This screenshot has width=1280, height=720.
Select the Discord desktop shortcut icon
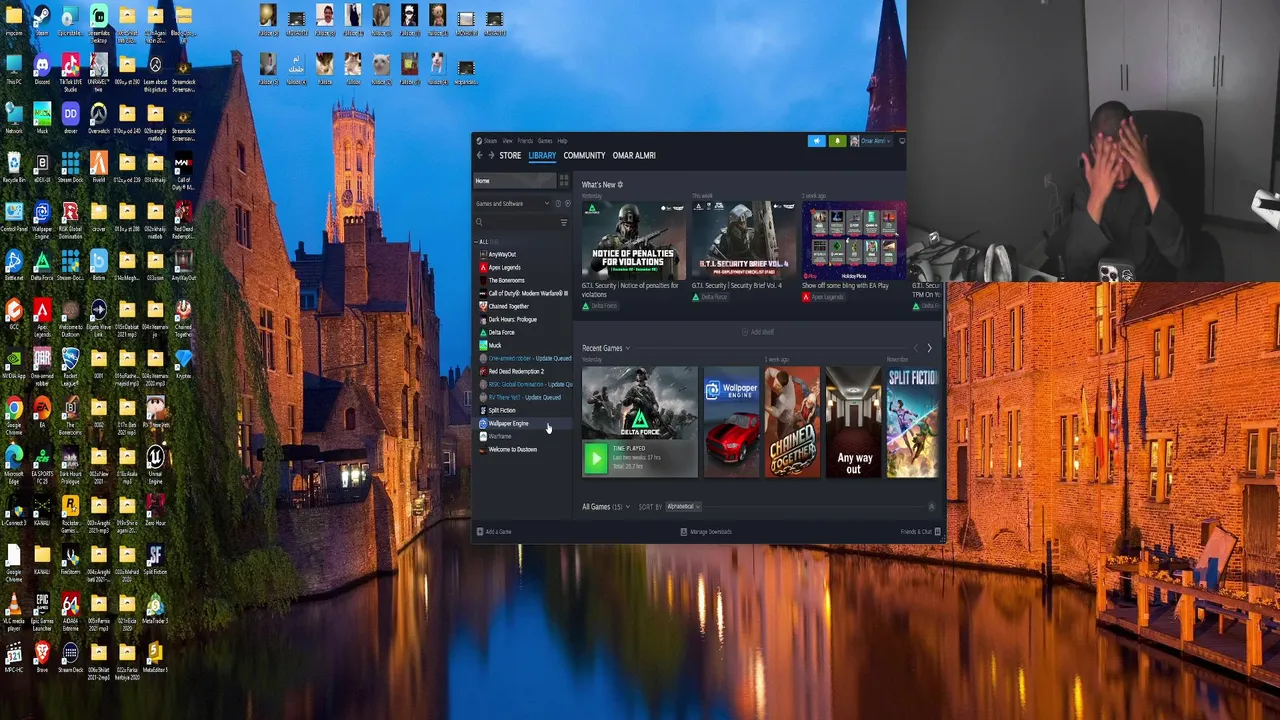coord(42,71)
